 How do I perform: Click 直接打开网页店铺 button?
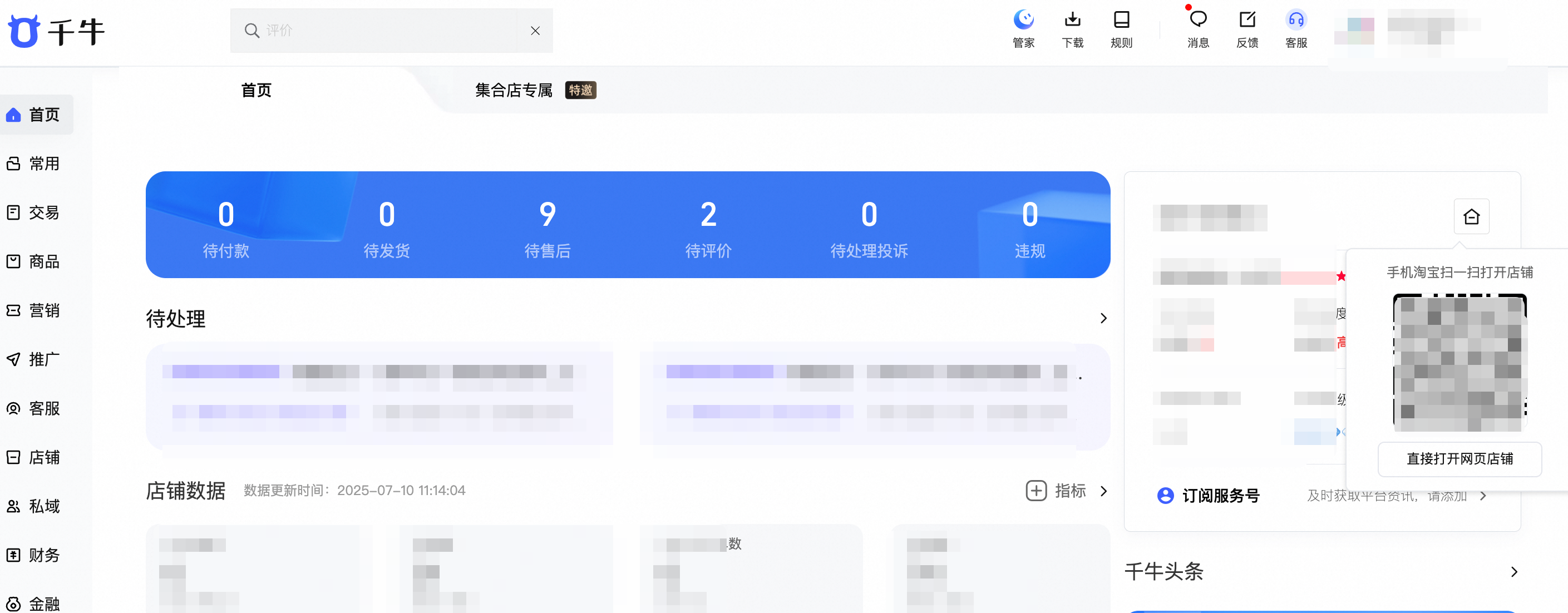[x=1459, y=459]
